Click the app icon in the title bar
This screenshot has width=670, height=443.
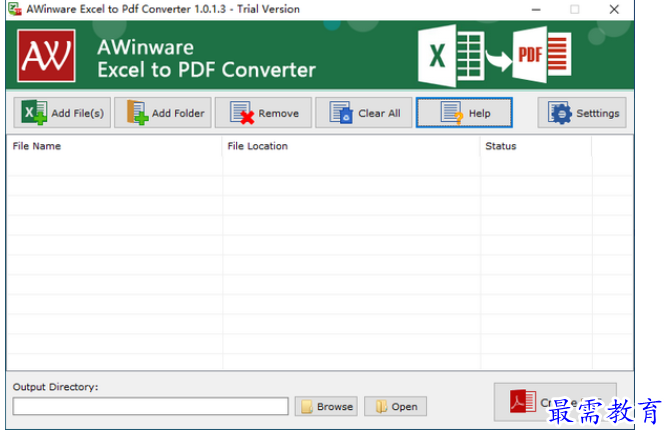[x=15, y=9]
